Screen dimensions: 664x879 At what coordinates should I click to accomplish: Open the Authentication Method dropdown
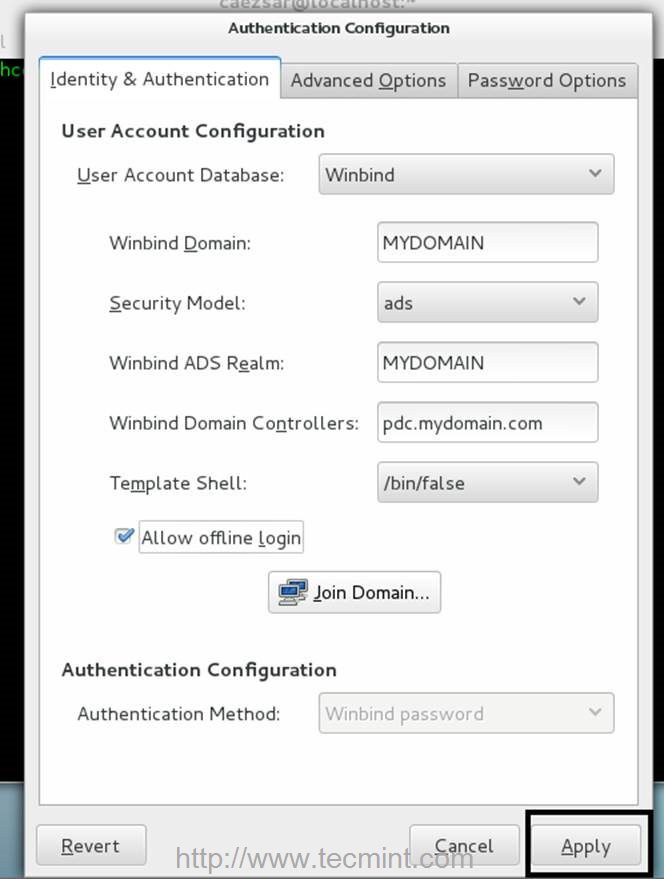465,714
